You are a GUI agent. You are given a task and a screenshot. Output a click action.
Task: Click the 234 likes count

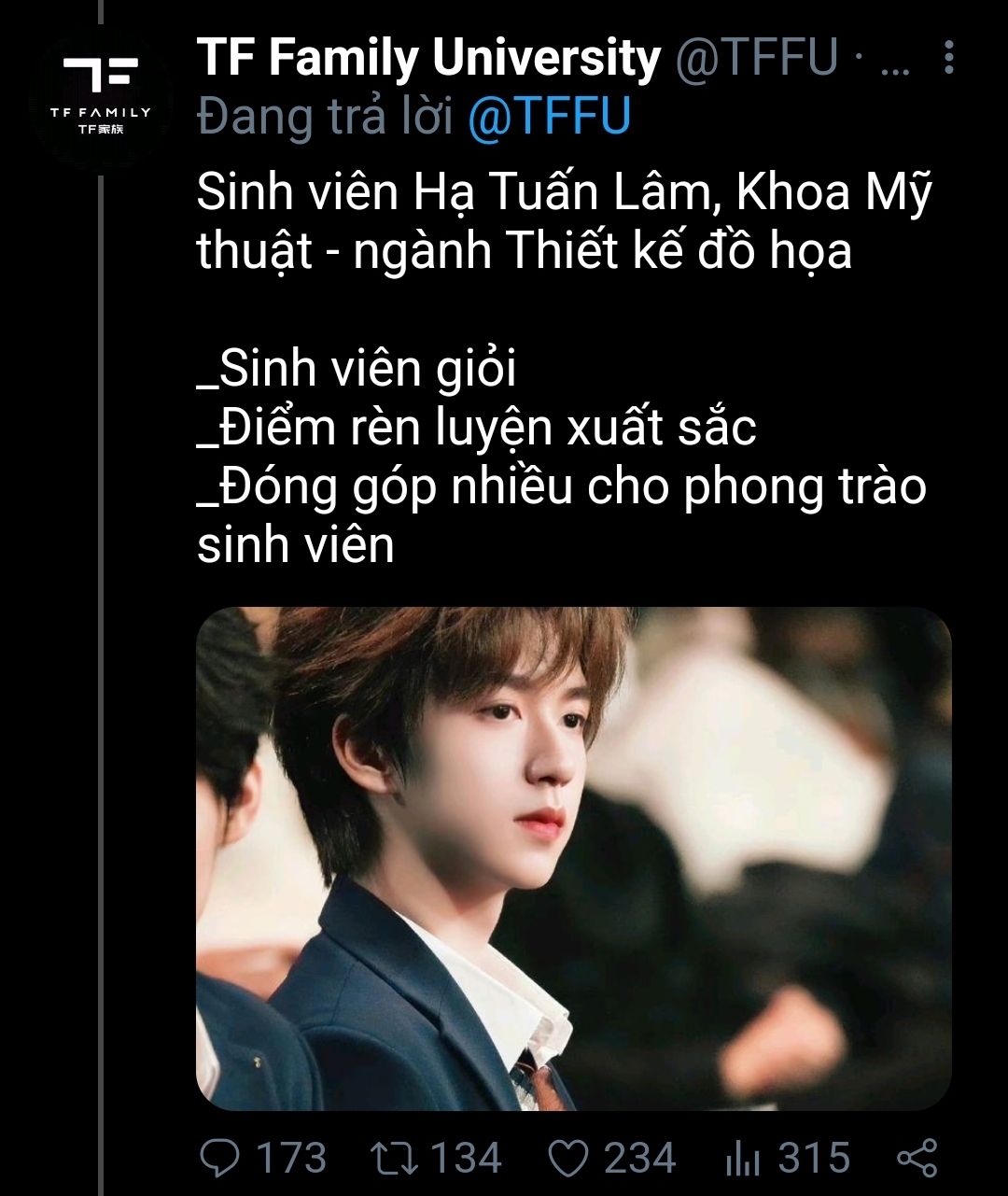click(639, 1159)
